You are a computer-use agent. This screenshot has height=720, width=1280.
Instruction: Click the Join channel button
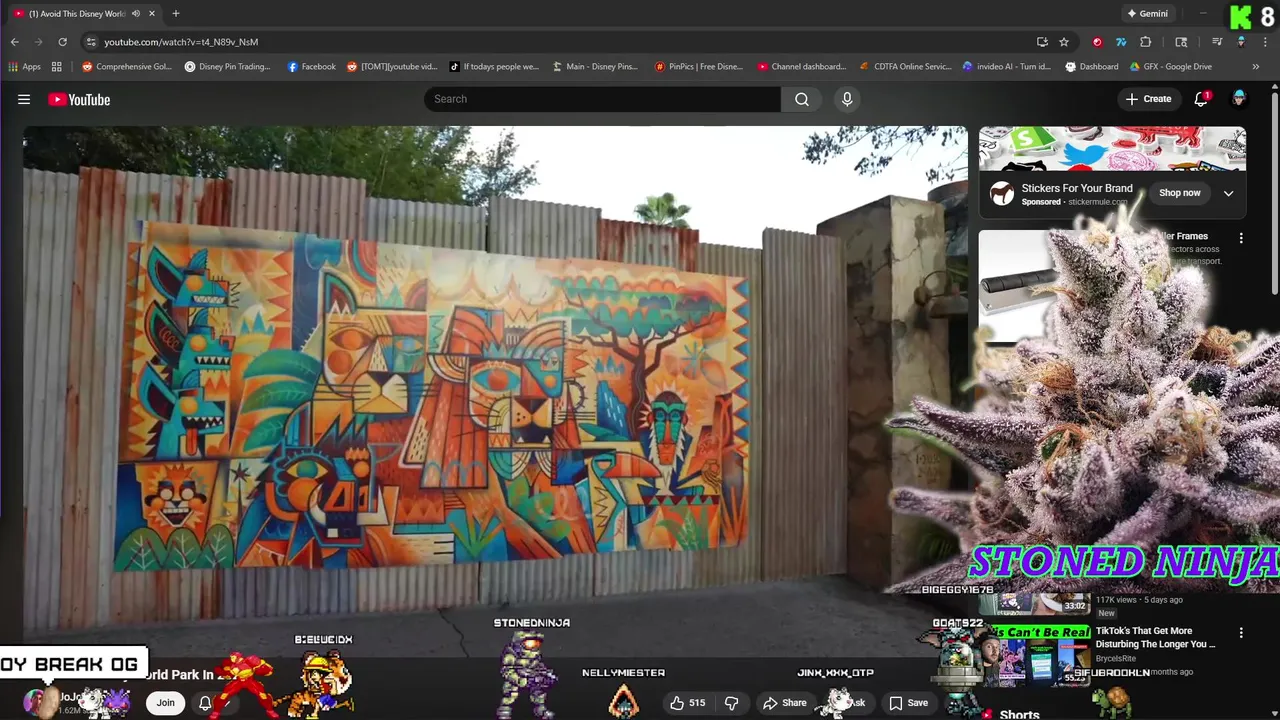point(165,703)
